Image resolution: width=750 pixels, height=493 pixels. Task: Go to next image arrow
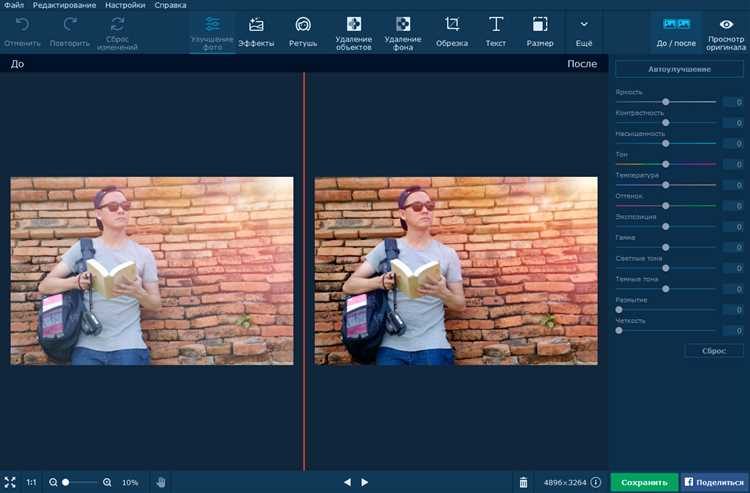point(365,482)
